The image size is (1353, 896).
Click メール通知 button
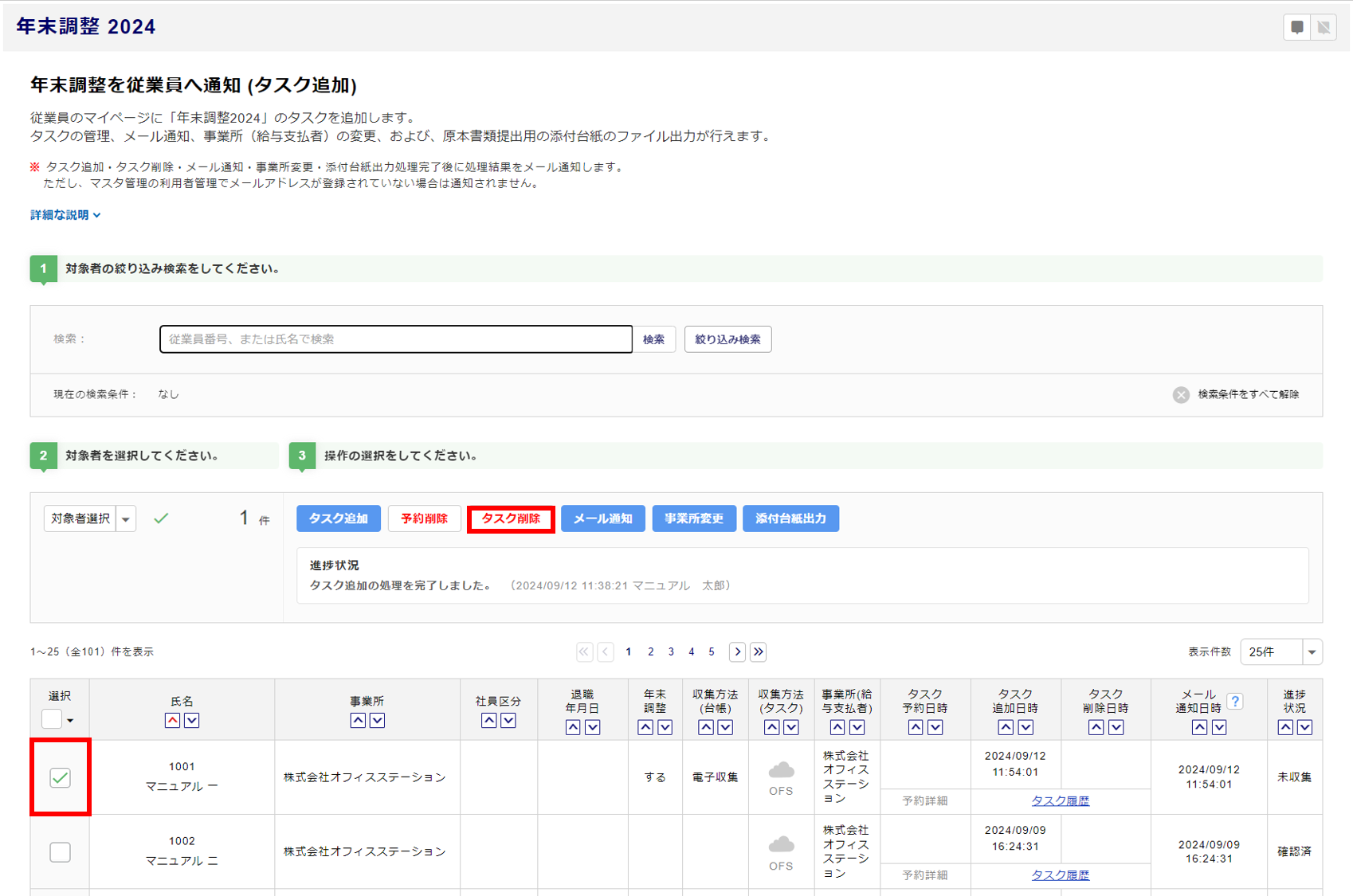(603, 518)
